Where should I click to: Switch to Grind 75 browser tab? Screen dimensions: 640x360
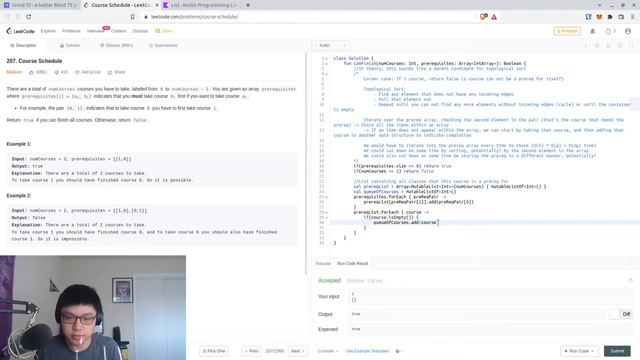click(x=40, y=5)
